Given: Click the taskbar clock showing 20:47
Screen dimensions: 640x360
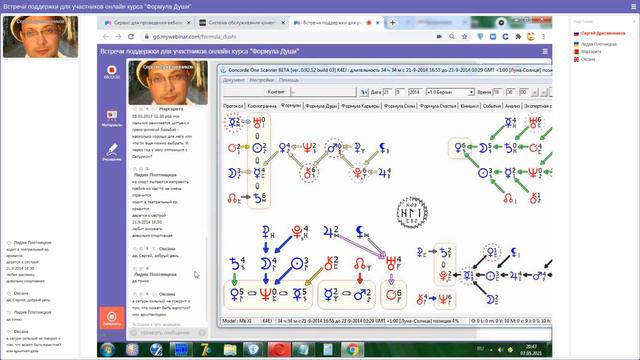Looking at the screenshot, I should coord(531,350).
